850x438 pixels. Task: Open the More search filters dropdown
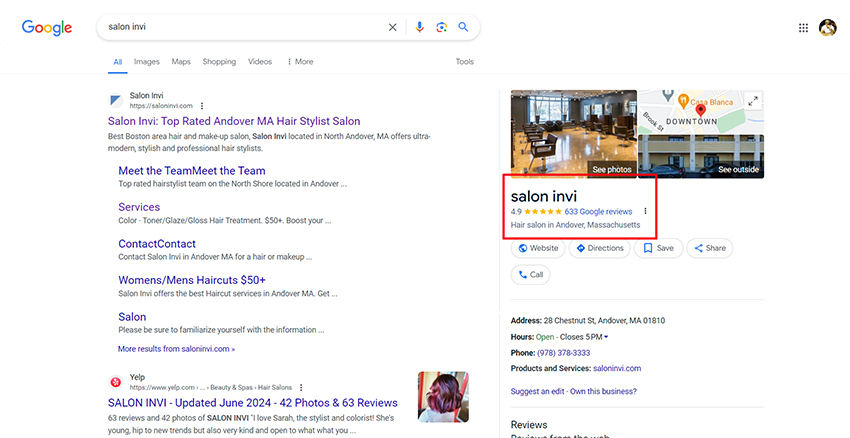pyautogui.click(x=300, y=62)
